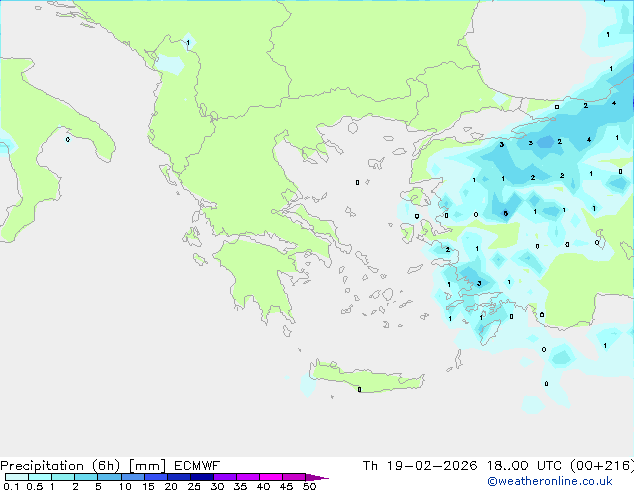The width and height of the screenshot is (634, 490).
Task: Select the 2–5 mm legend color swatch
Action: pos(86,477)
